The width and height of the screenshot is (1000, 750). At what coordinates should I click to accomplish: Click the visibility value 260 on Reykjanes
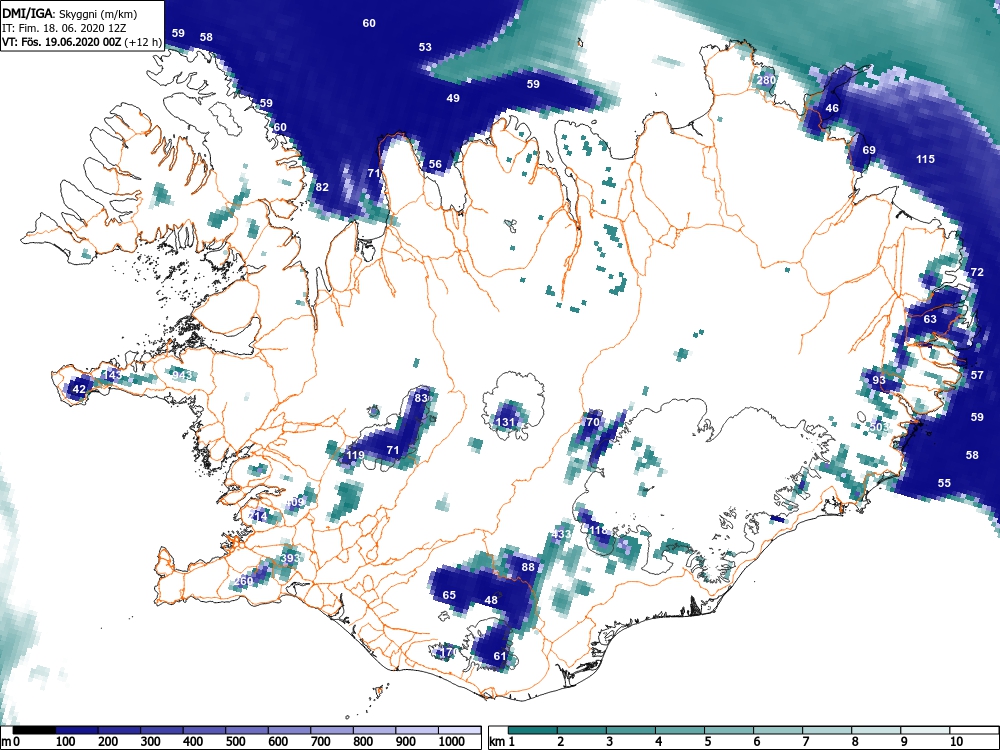(244, 581)
